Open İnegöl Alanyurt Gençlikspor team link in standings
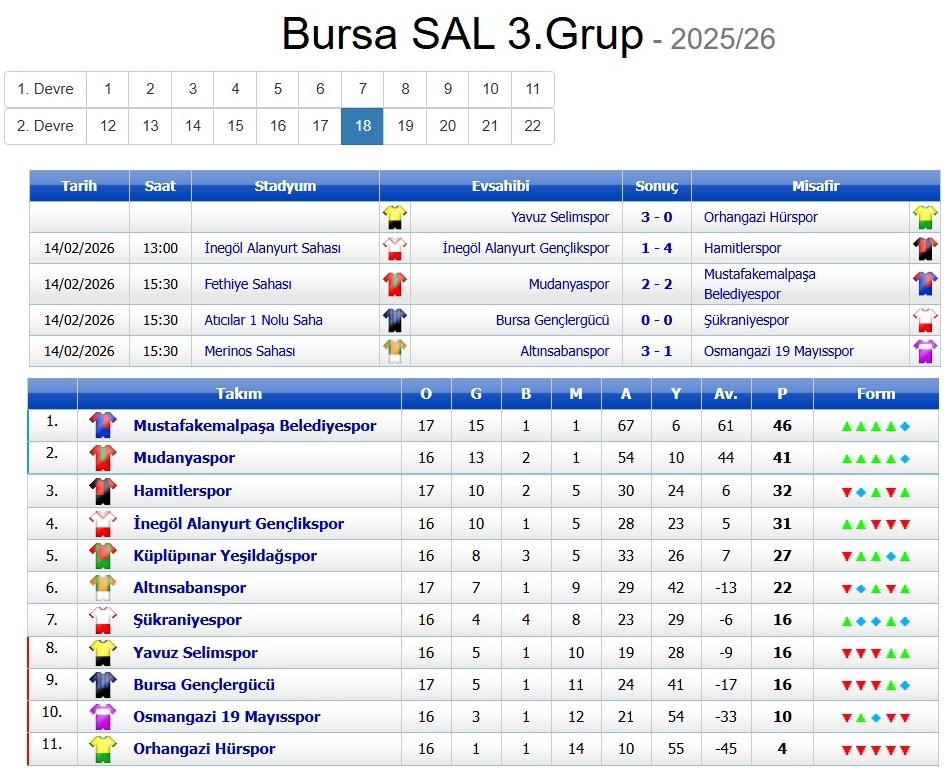Viewport: 946px width, 774px height. tap(238, 524)
